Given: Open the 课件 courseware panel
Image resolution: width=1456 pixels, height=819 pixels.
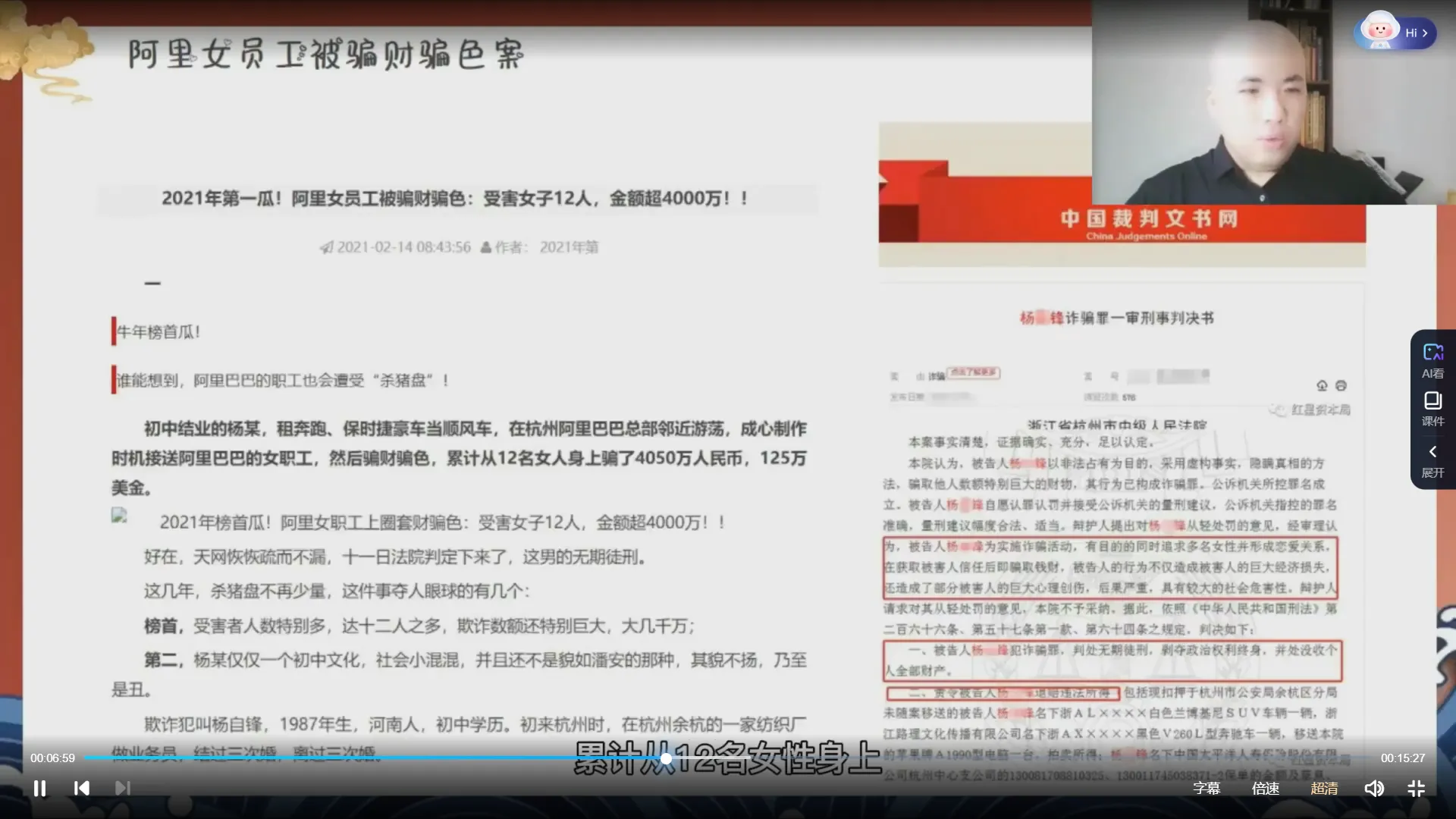Looking at the screenshot, I should pyautogui.click(x=1432, y=409).
